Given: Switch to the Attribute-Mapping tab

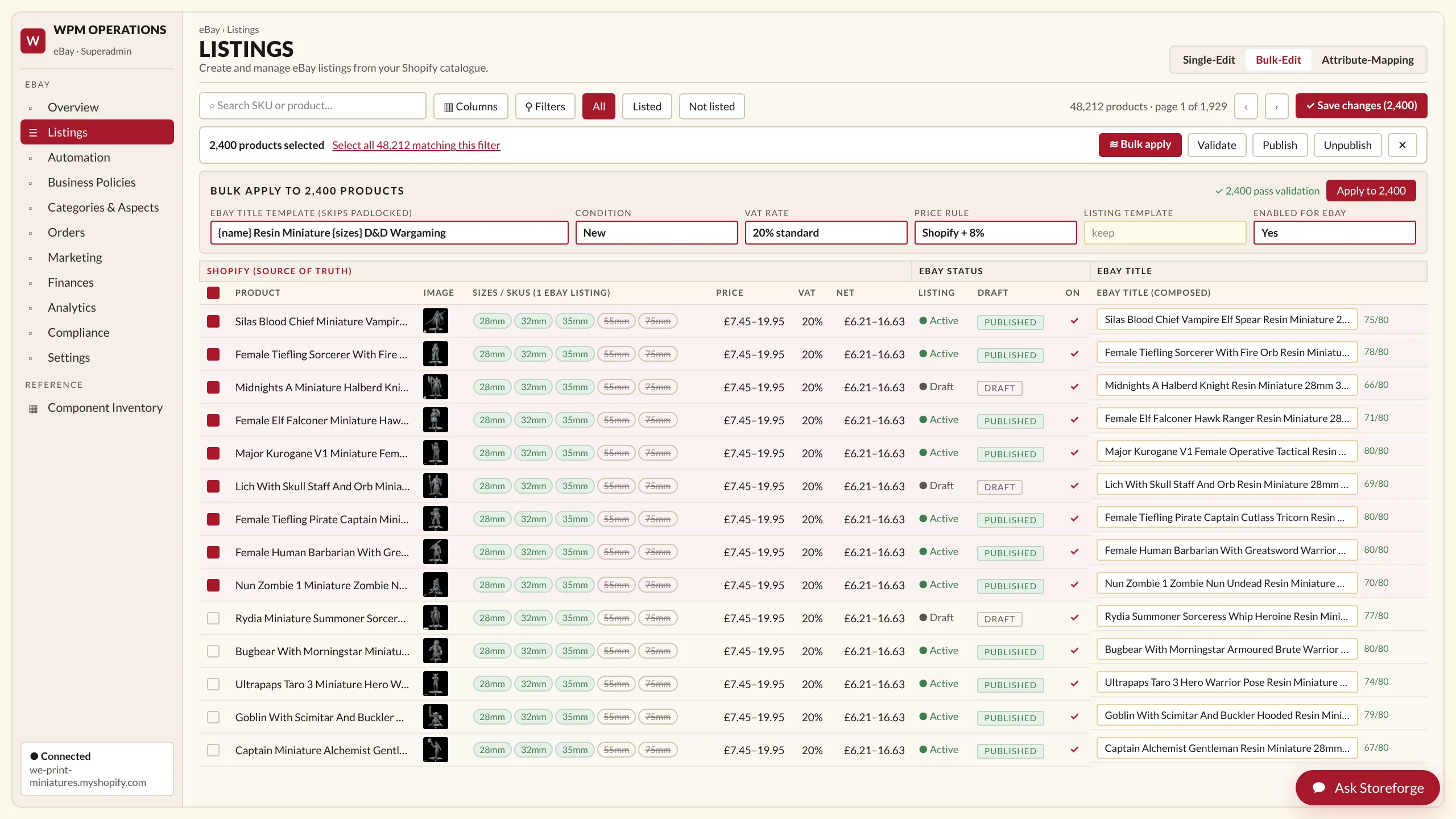Looking at the screenshot, I should (x=1367, y=60).
